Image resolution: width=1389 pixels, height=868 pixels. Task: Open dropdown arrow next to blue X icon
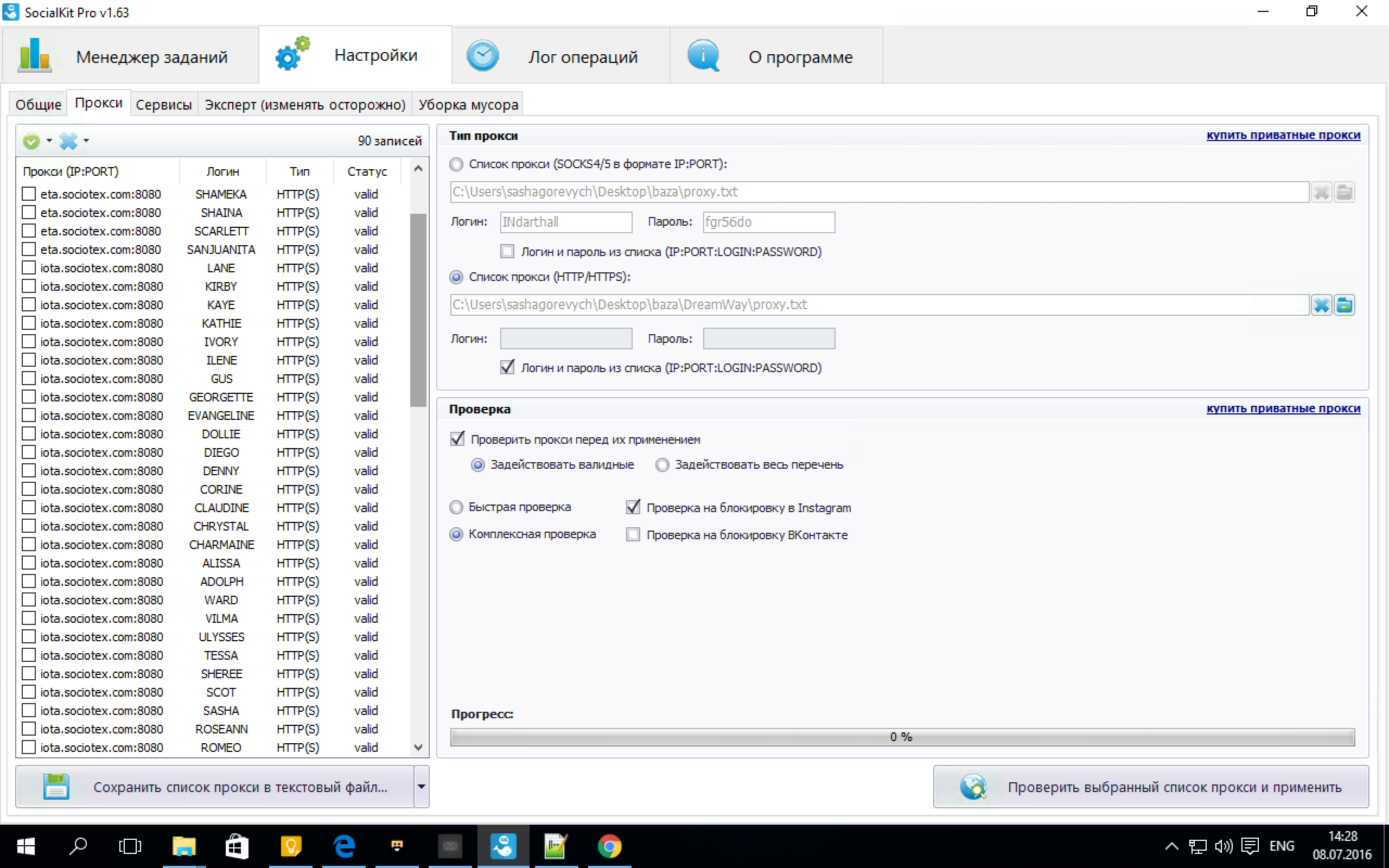86,141
